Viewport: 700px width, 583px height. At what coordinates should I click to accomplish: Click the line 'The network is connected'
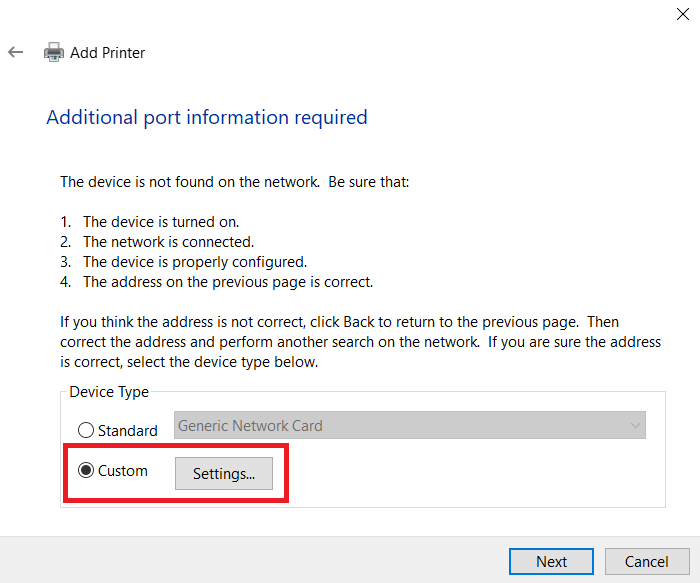168,242
